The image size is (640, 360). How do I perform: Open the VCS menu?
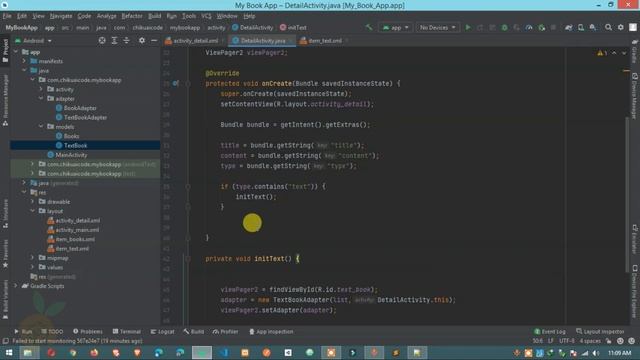pos(206,16)
